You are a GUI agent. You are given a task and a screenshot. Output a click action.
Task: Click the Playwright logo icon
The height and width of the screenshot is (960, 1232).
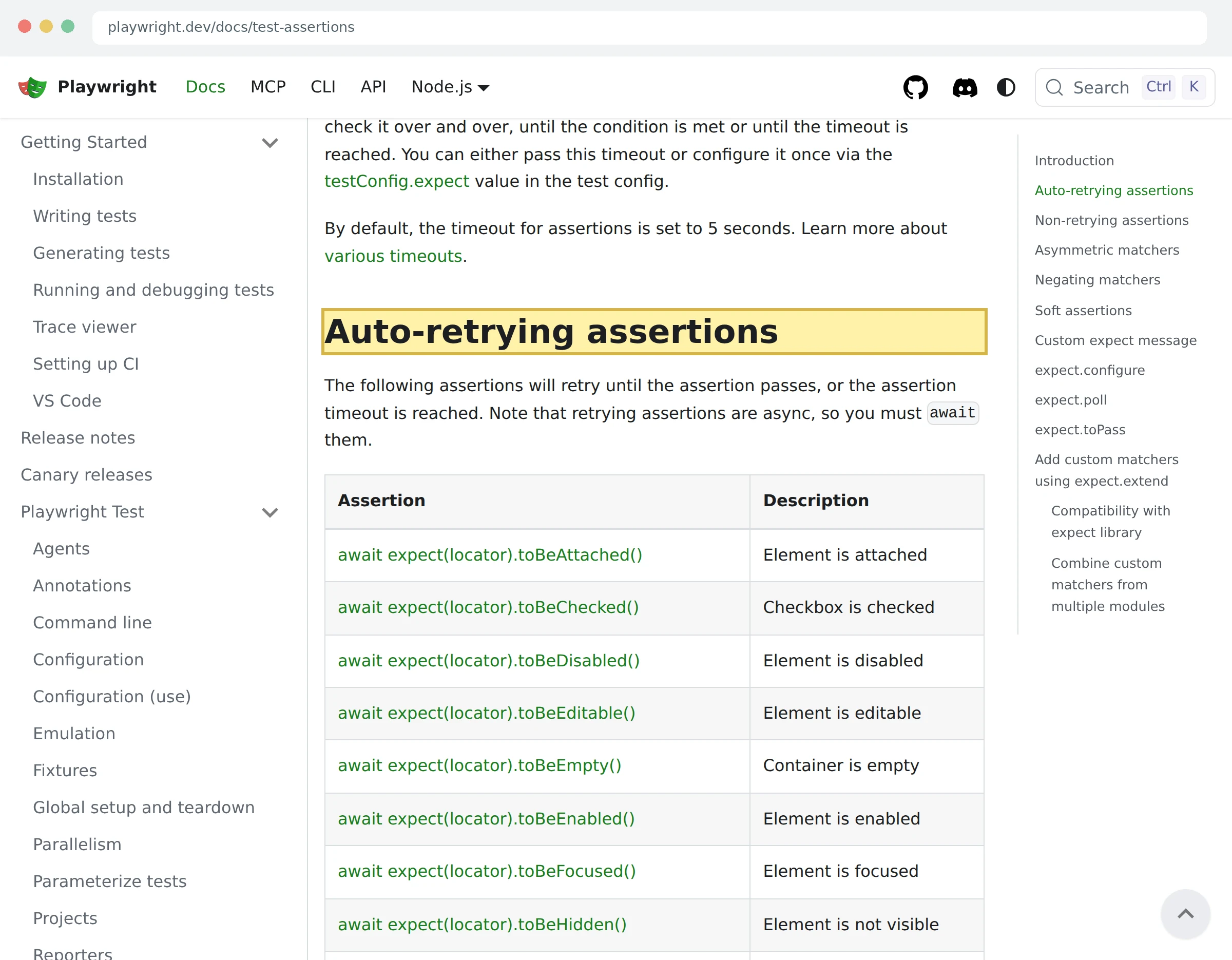[x=33, y=87]
